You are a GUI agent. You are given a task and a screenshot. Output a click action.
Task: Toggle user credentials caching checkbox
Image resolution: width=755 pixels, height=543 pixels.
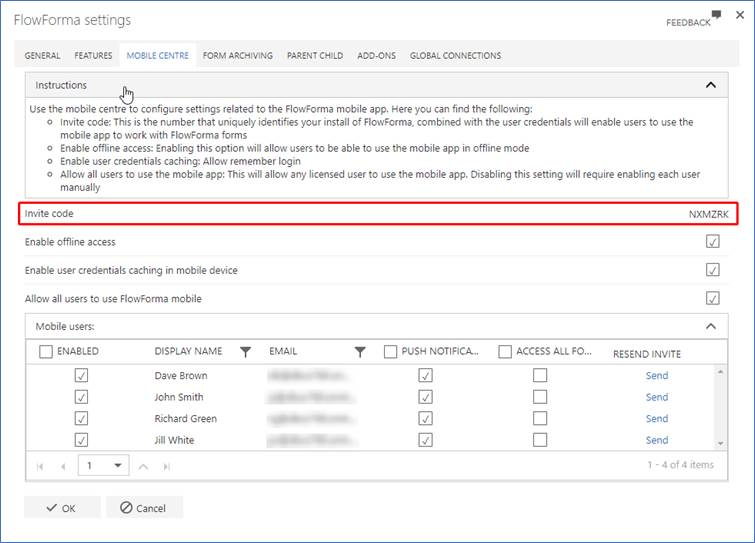click(713, 270)
